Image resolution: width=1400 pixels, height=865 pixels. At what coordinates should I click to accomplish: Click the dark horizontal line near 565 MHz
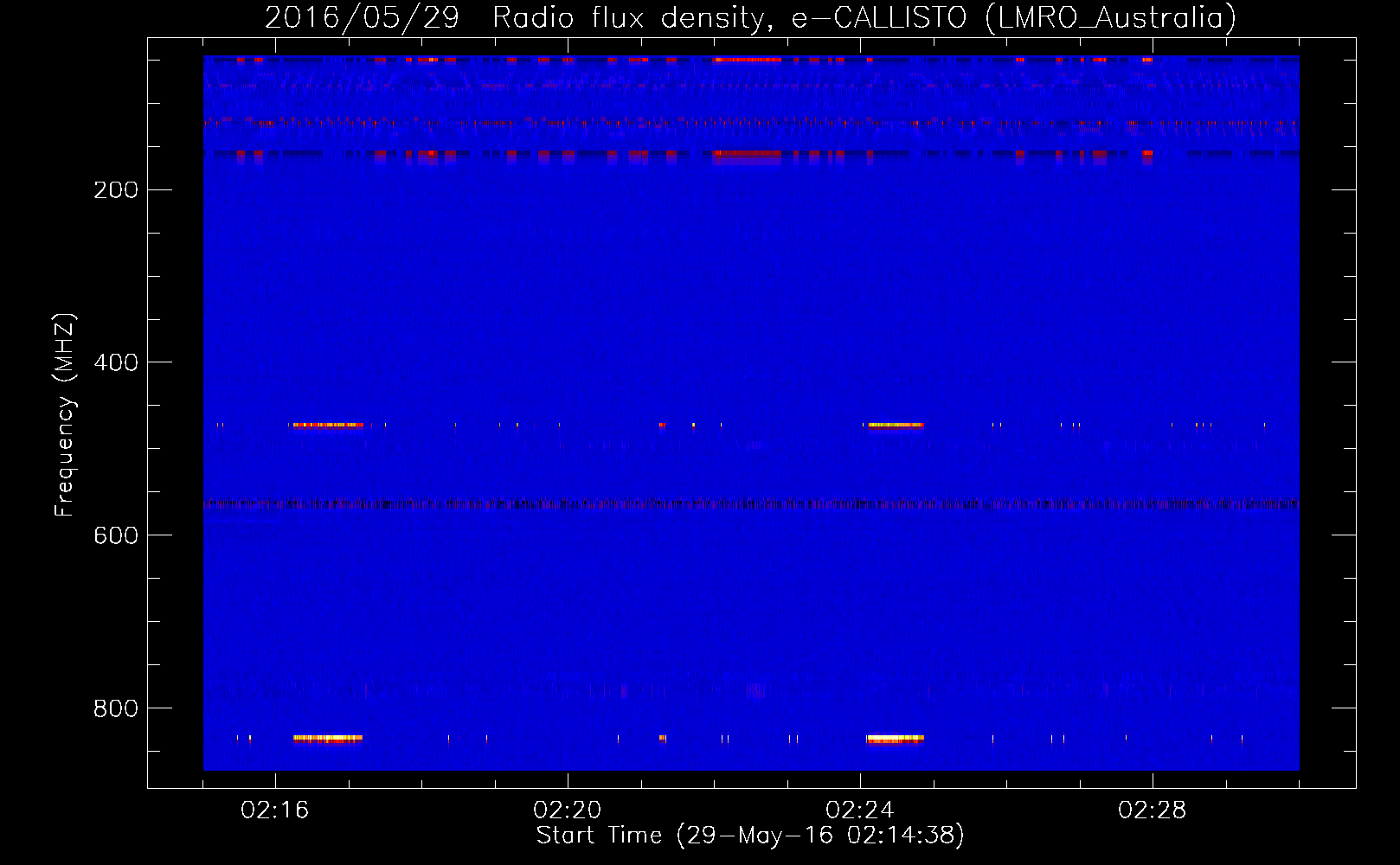click(751, 503)
